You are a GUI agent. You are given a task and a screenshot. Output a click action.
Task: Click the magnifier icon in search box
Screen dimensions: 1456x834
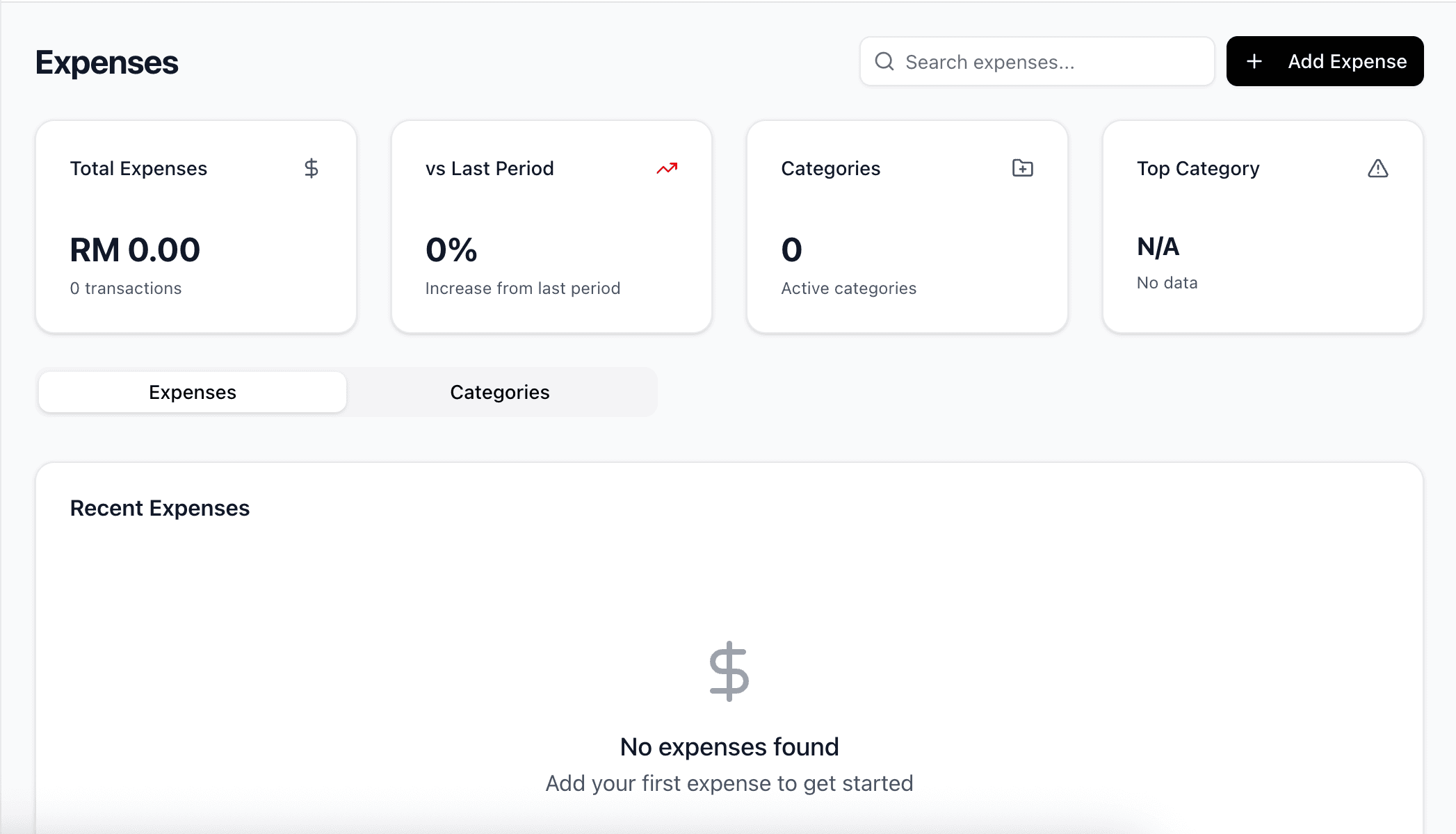(884, 61)
